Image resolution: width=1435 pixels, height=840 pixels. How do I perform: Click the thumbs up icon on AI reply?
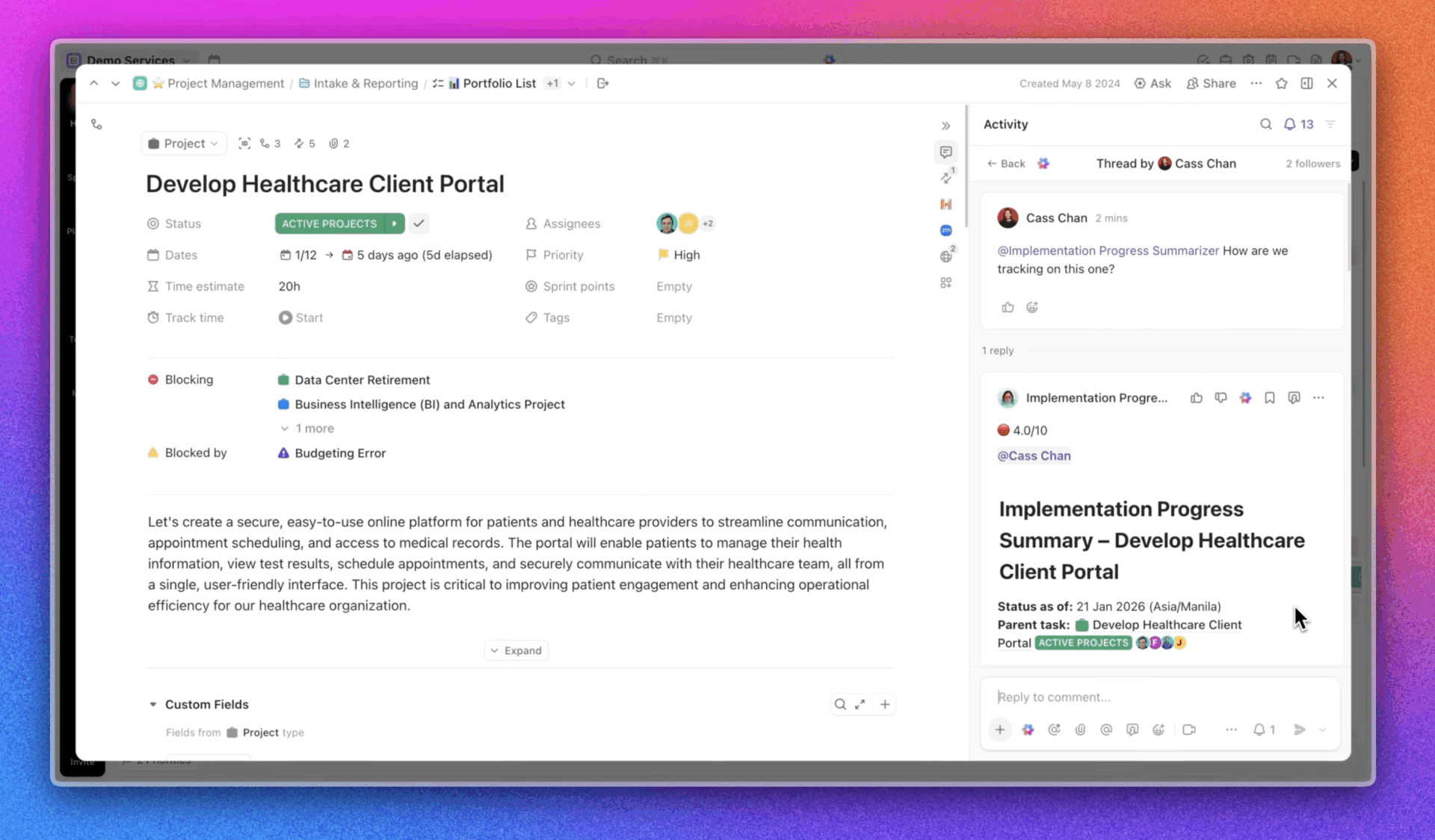tap(1196, 398)
